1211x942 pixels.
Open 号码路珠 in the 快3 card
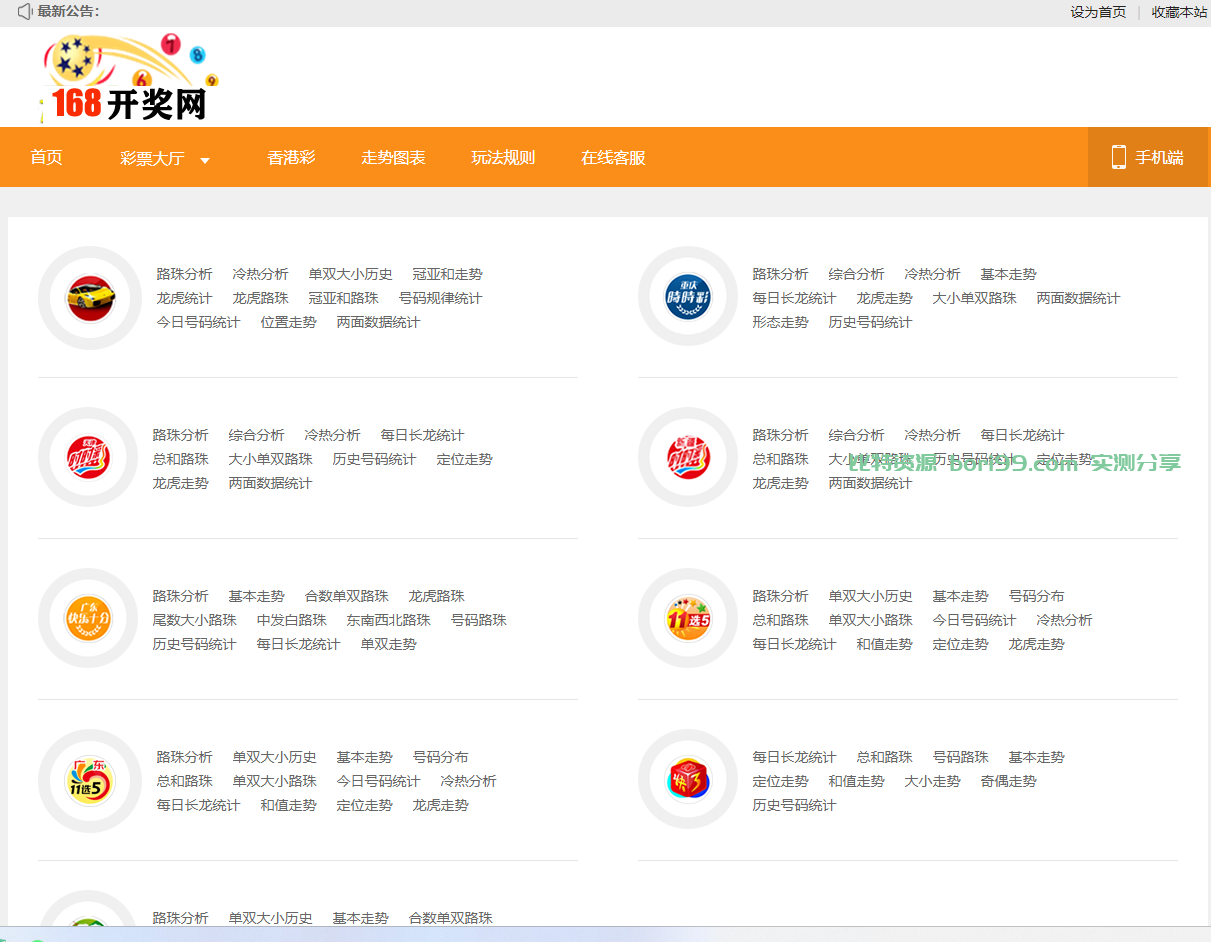click(x=960, y=757)
